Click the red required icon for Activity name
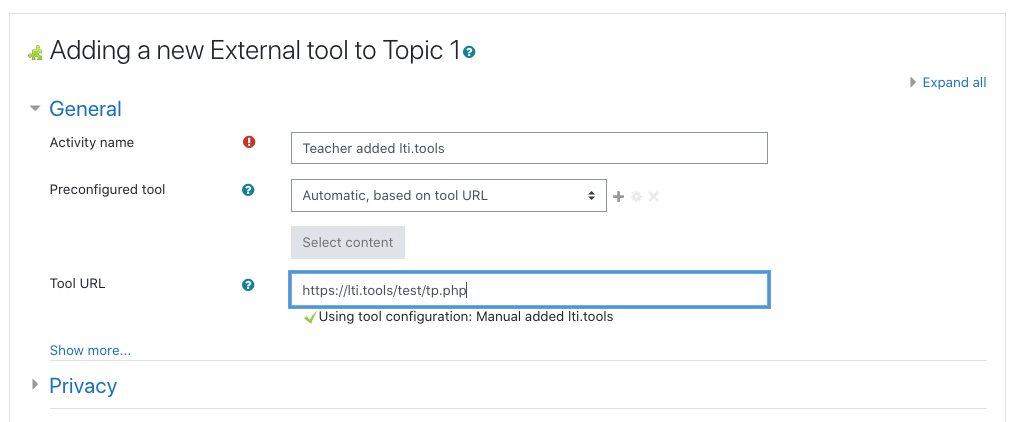The image size is (1015, 422). click(249, 142)
